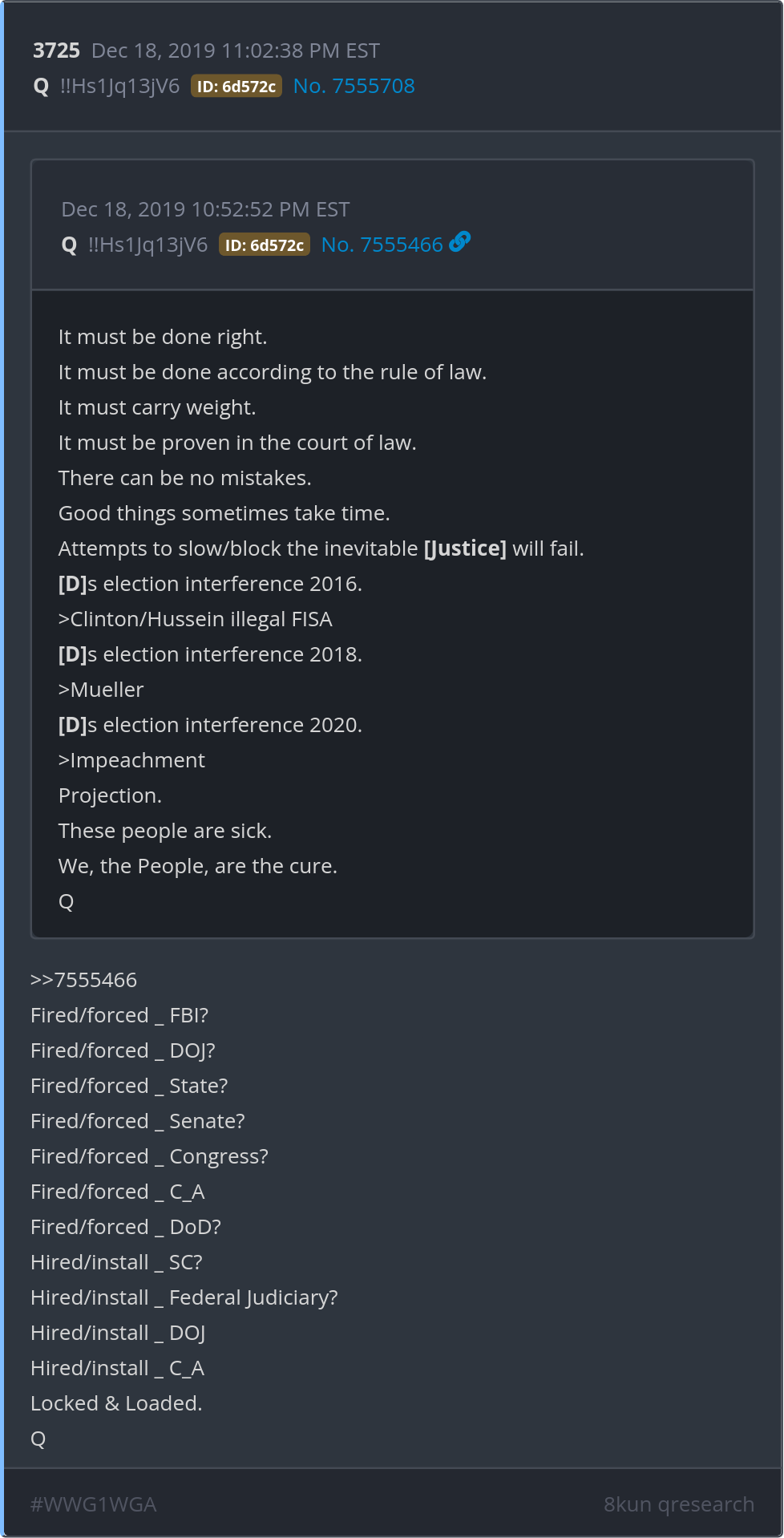Click the quoted post's ID: 6d572c badge

tap(265, 245)
